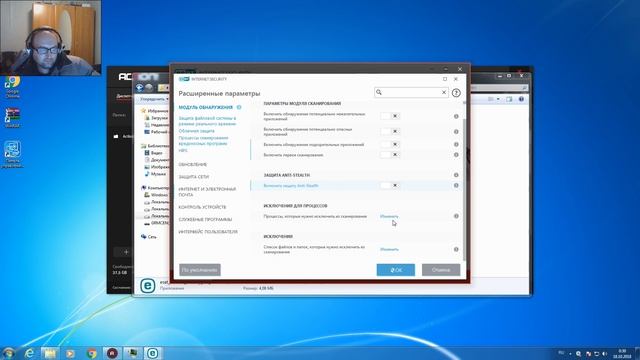The image size is (640, 360).
Task: Clear the search field with the X icon
Action: click(444, 93)
